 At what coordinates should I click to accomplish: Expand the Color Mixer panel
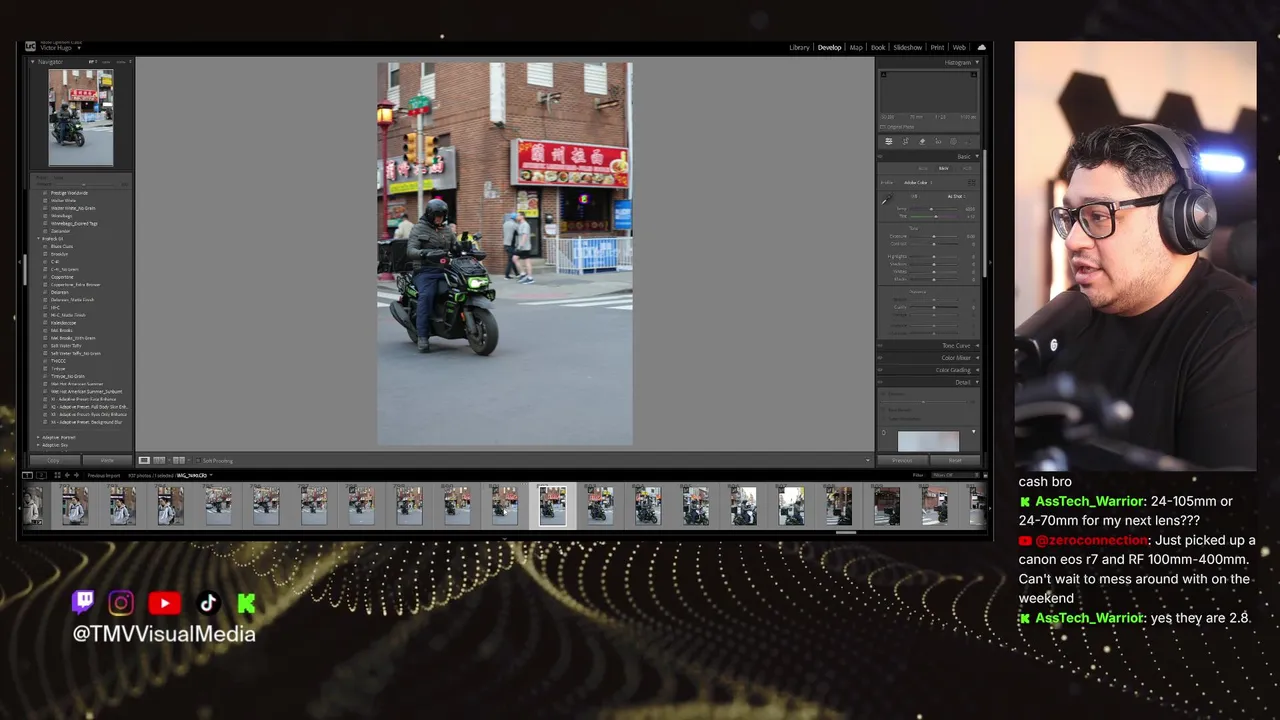coord(977,358)
